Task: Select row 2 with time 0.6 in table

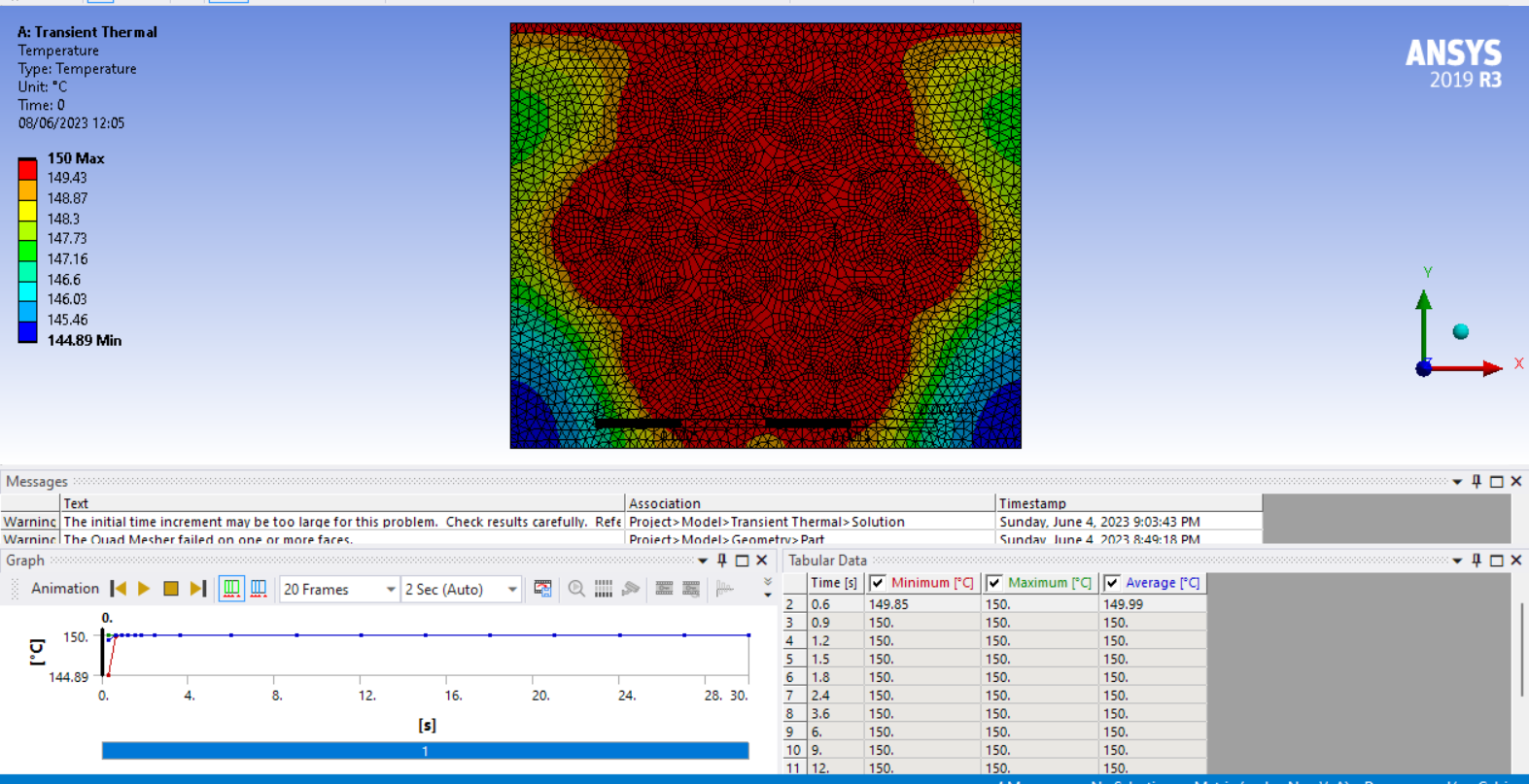Action: pyautogui.click(x=995, y=604)
